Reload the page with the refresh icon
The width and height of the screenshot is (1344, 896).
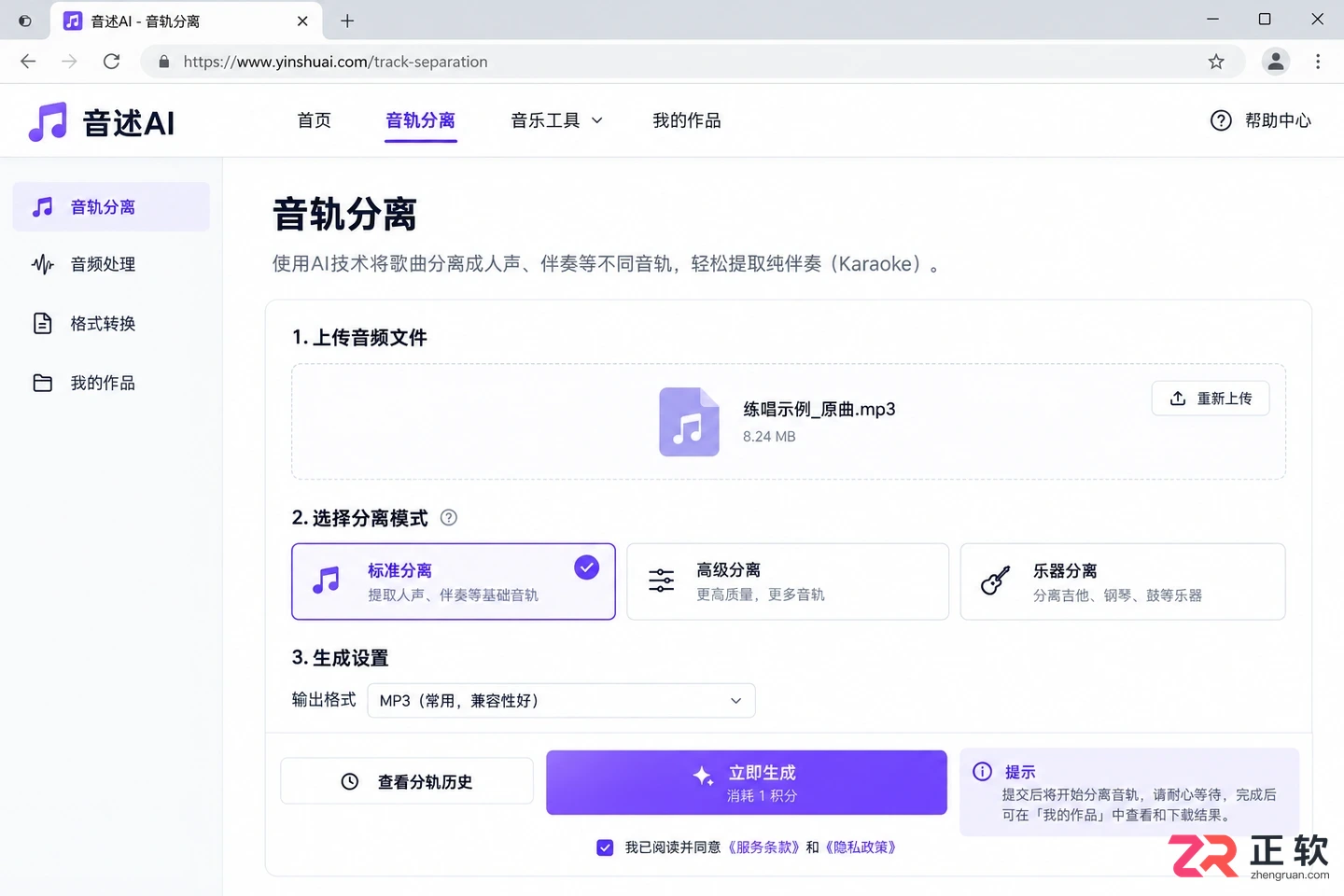tap(112, 62)
